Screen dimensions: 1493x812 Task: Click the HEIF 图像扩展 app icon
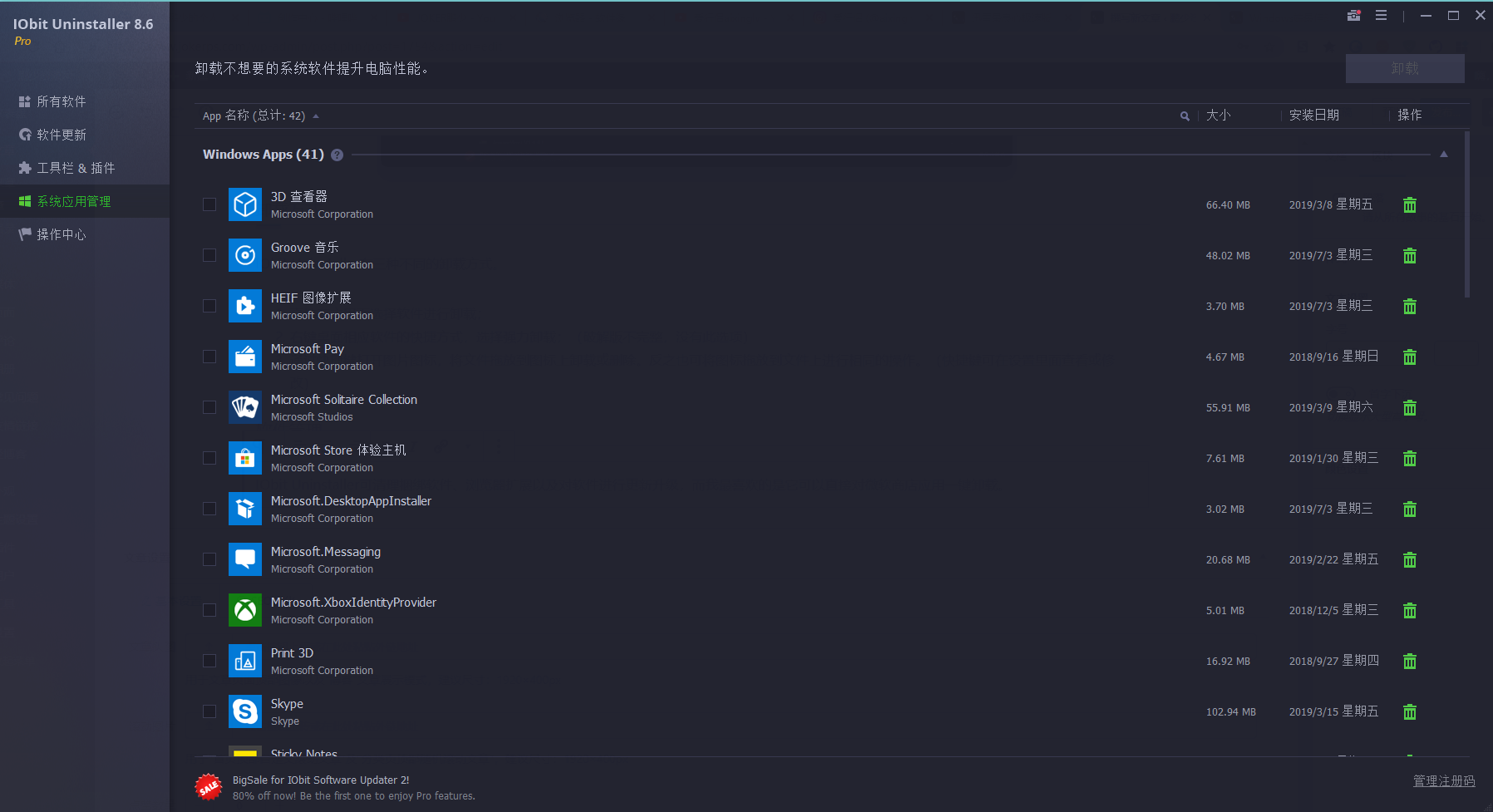coord(245,306)
